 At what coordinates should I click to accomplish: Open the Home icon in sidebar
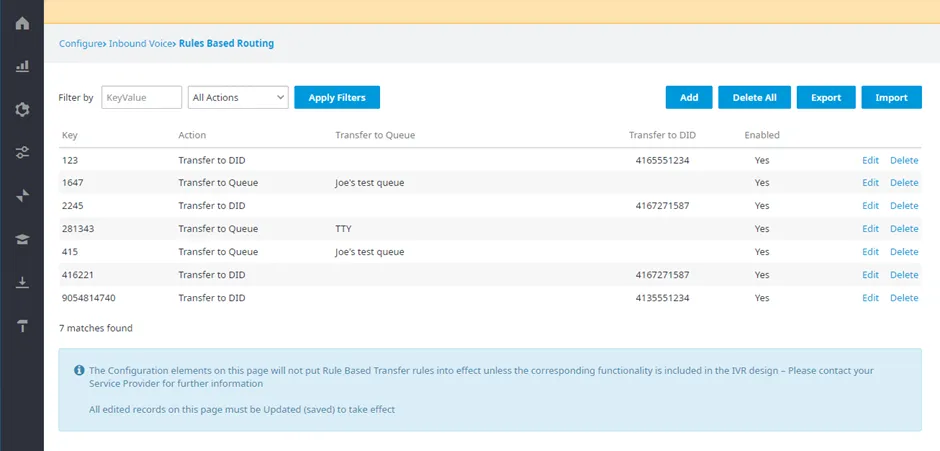tap(22, 24)
